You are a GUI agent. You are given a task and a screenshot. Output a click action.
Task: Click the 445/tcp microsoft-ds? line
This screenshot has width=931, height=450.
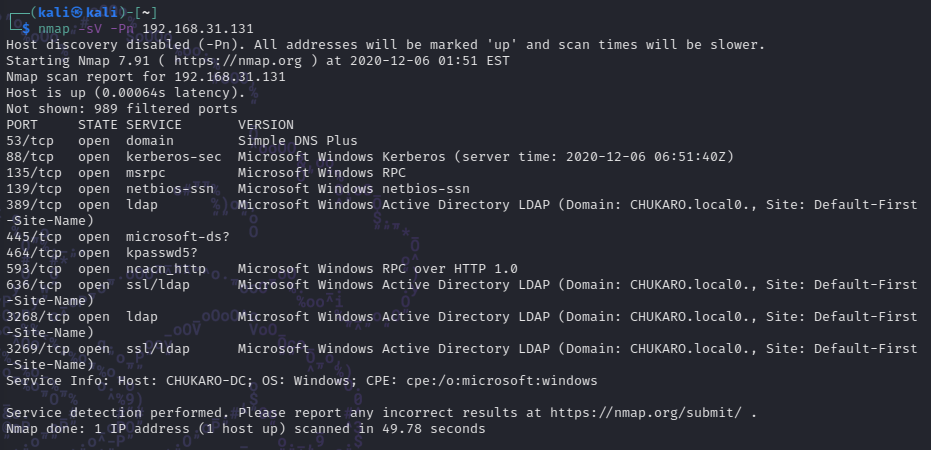pyautogui.click(x=118, y=236)
